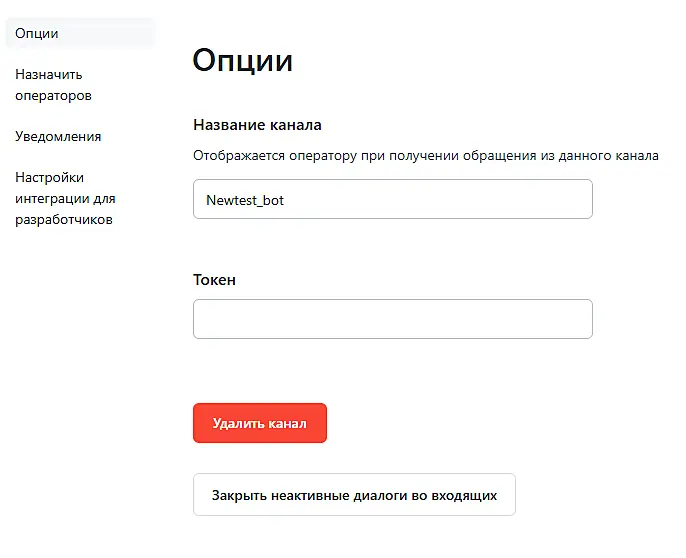Click the channel name description text
Image resolution: width=686 pixels, height=558 pixels.
[x=425, y=156]
